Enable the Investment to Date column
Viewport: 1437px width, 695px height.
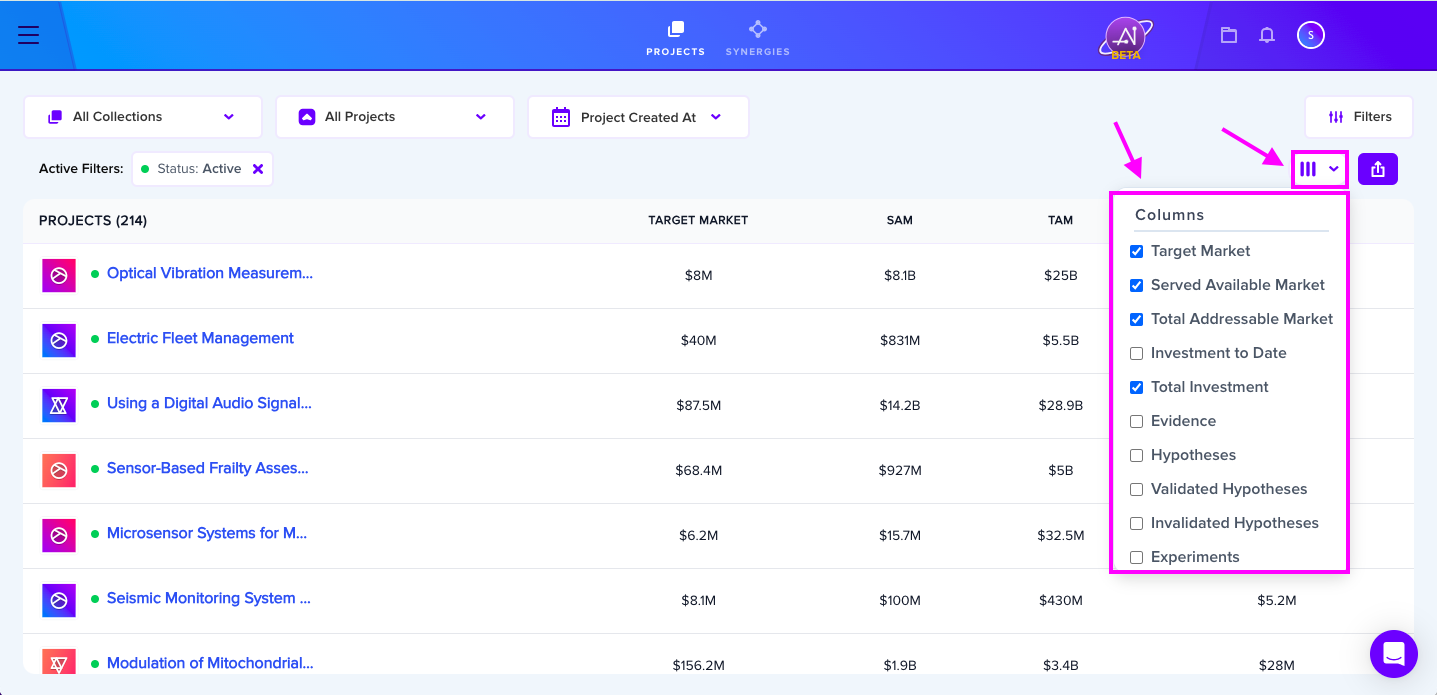click(x=1136, y=353)
